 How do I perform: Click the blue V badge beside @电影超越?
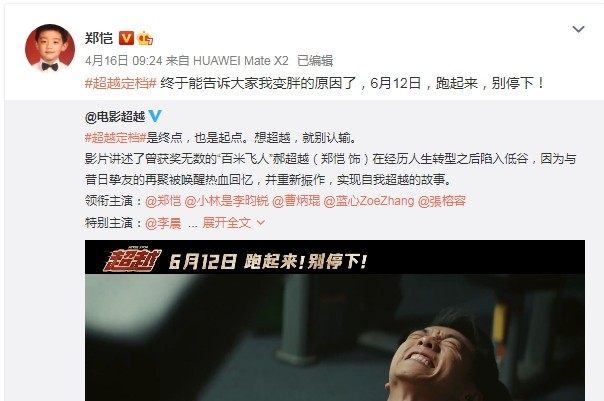coord(155,116)
